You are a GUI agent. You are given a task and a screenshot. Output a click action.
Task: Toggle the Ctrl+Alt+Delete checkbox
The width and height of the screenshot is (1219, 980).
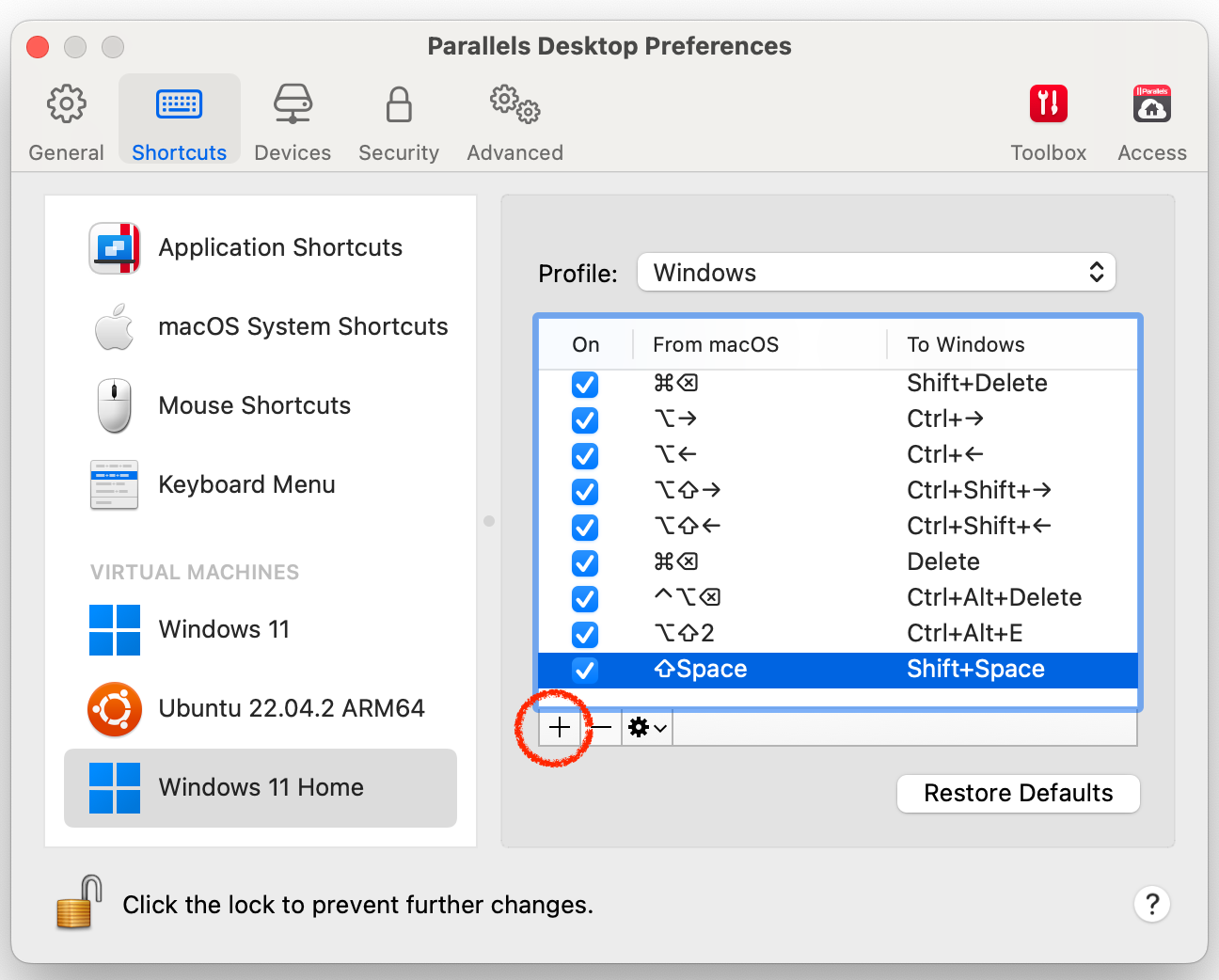point(585,599)
